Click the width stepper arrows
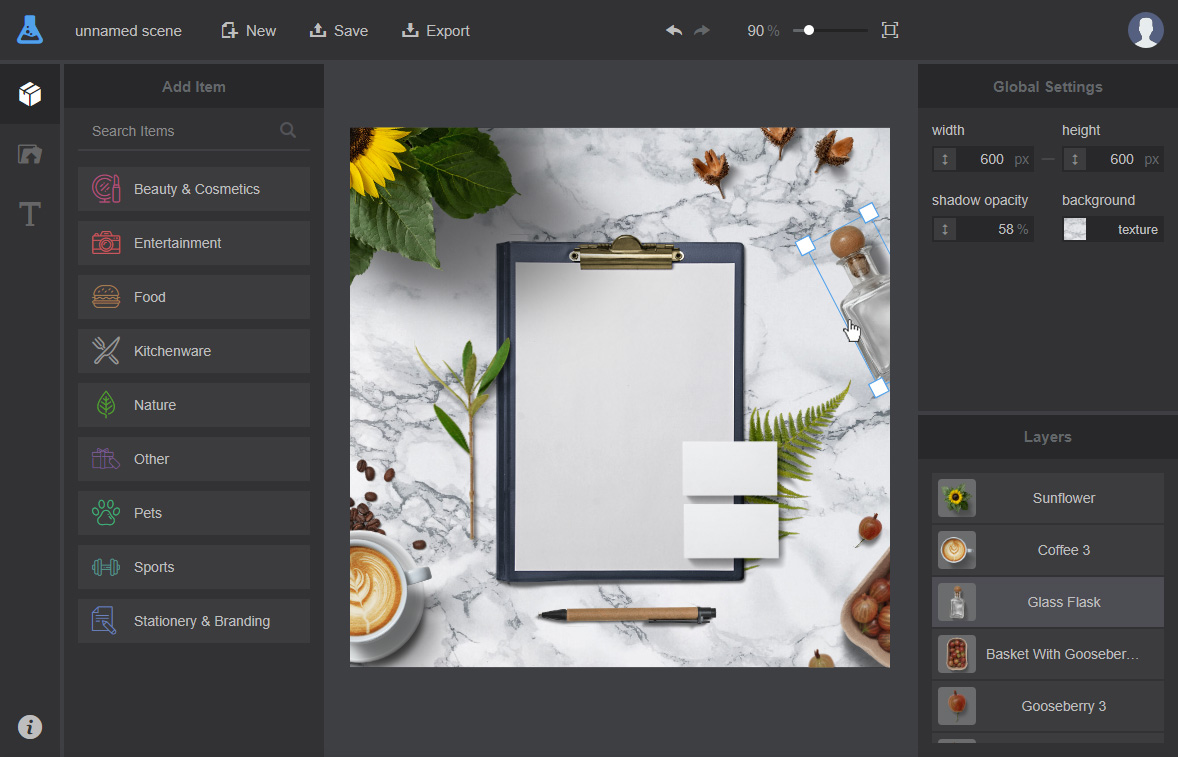This screenshot has width=1178, height=757. point(944,159)
